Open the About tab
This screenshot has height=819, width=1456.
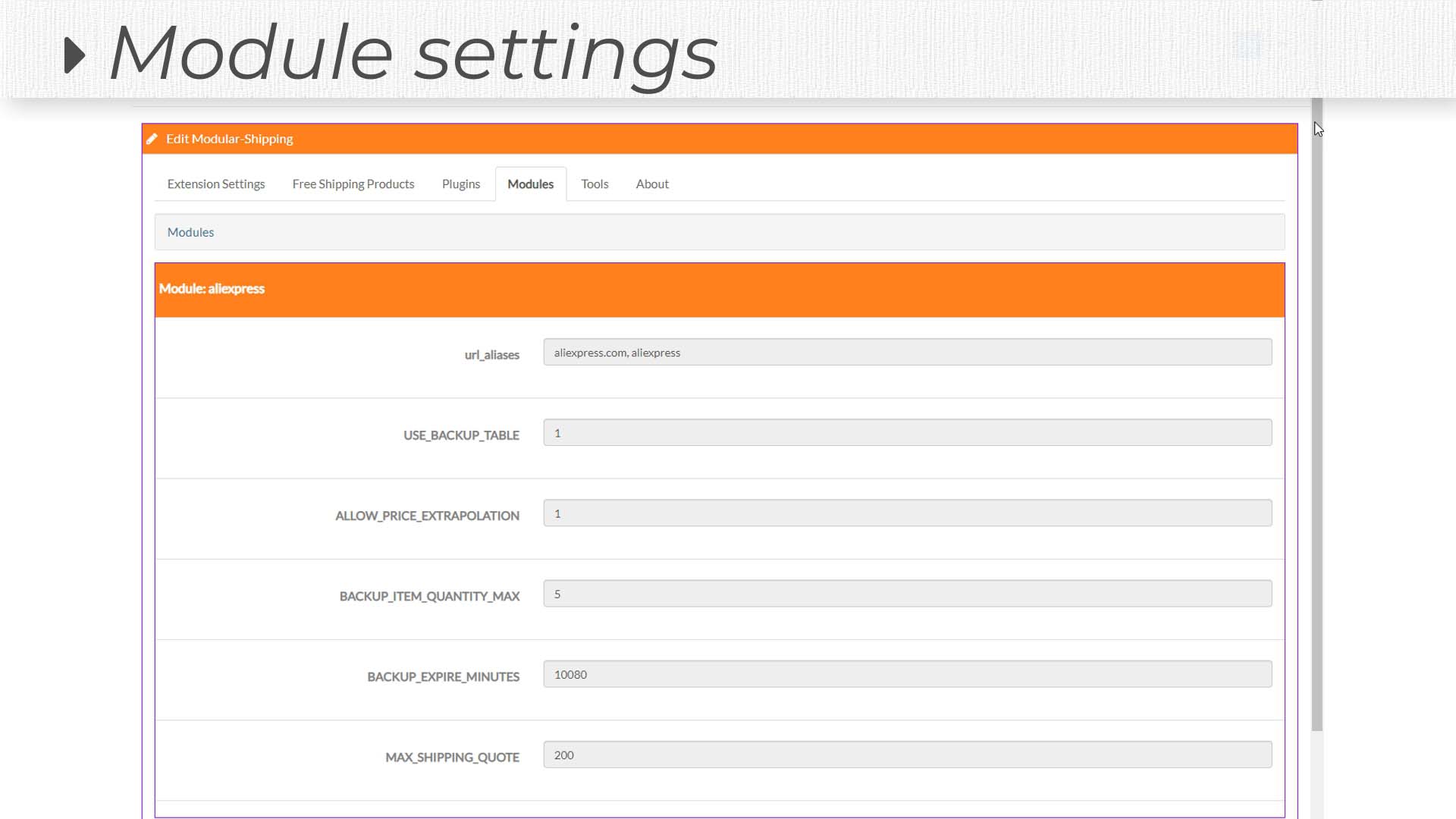pyautogui.click(x=652, y=184)
